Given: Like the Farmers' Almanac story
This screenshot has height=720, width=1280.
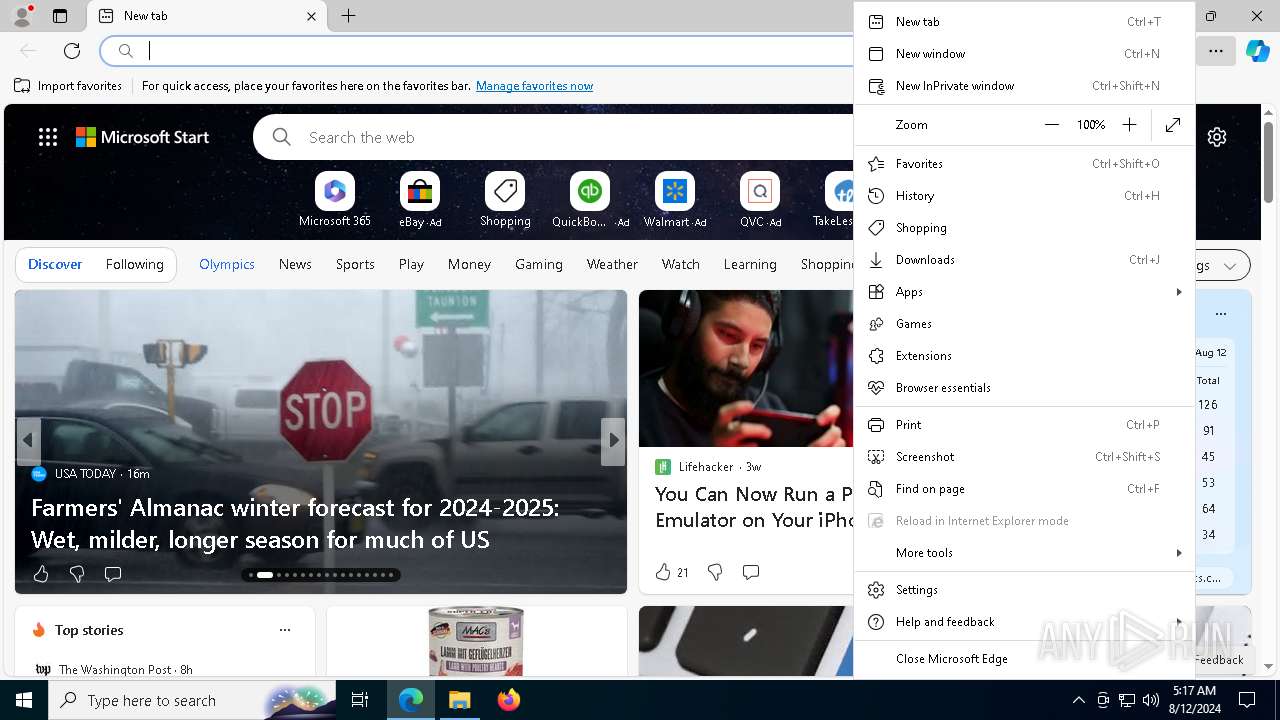Looking at the screenshot, I should pyautogui.click(x=41, y=574).
